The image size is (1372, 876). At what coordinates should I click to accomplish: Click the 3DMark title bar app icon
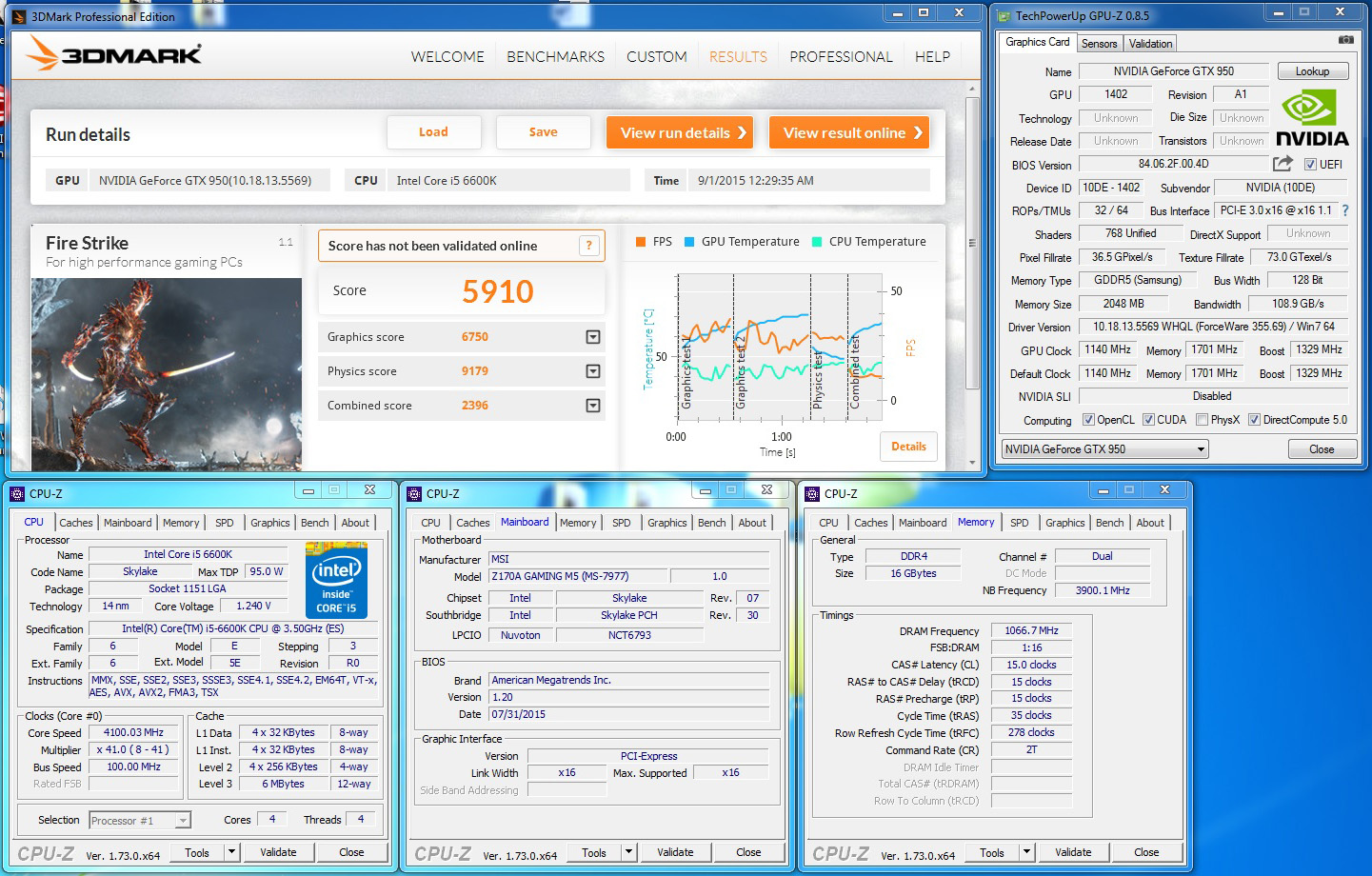19,16
